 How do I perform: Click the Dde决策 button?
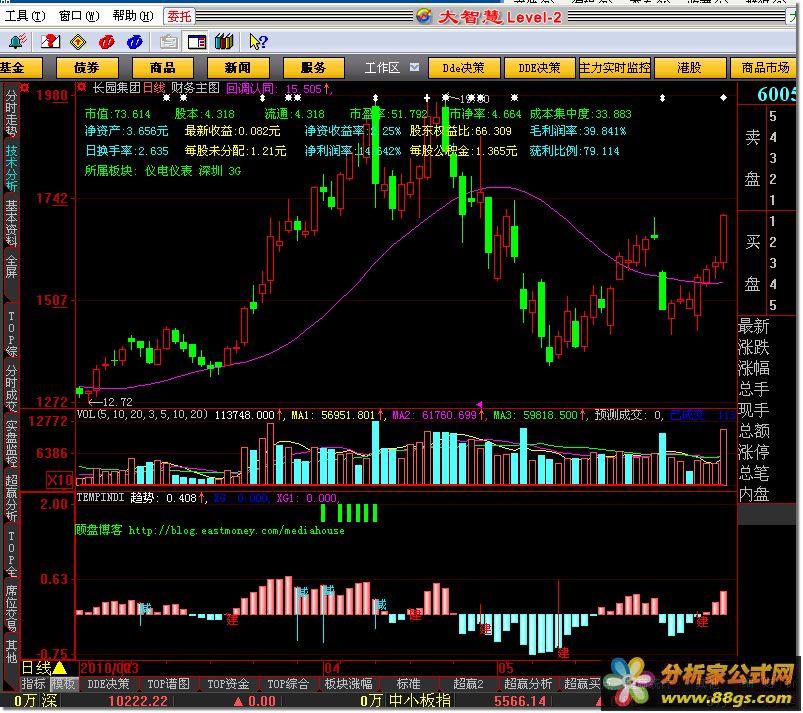click(463, 68)
